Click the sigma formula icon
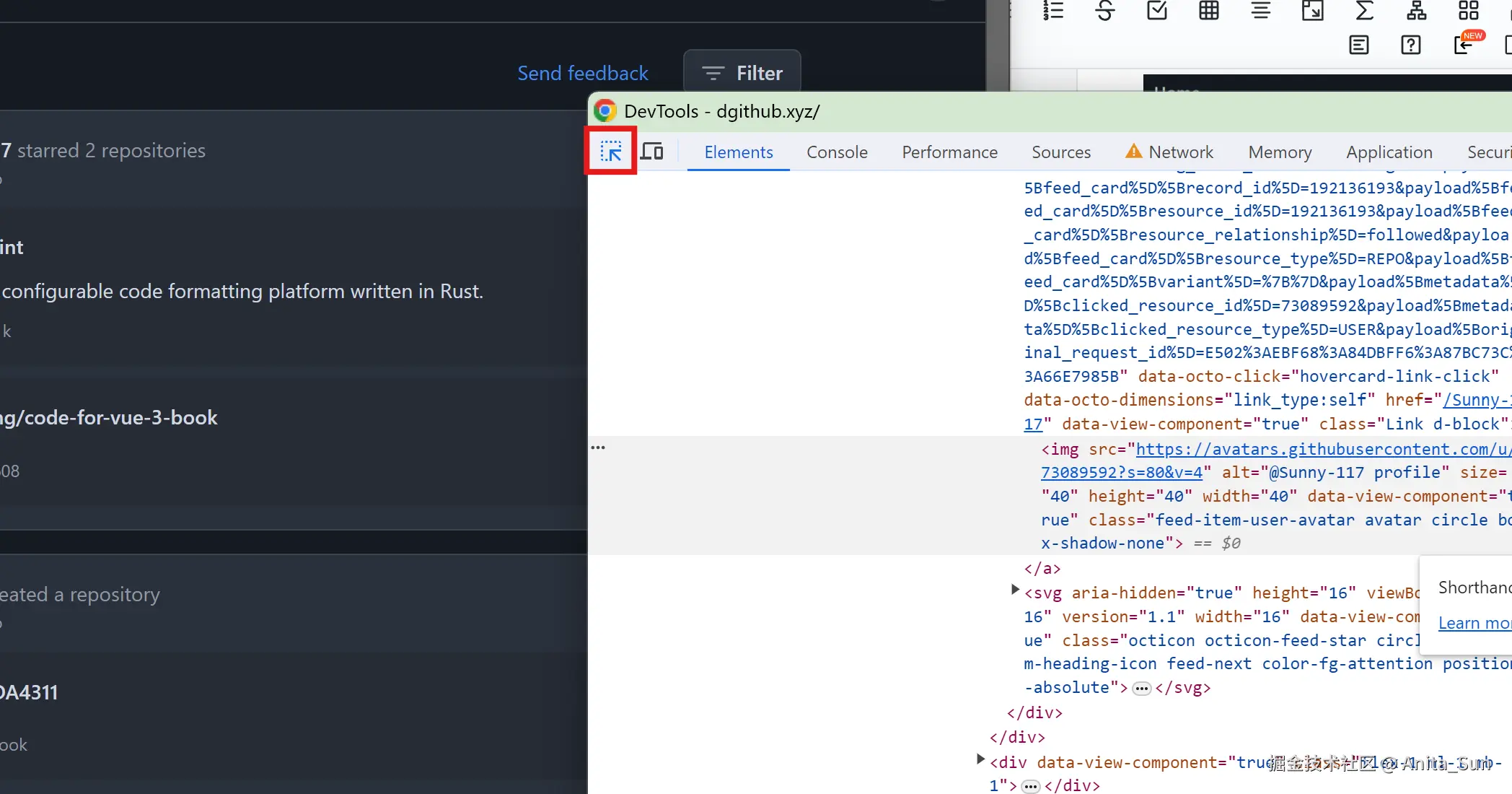 coord(1365,11)
